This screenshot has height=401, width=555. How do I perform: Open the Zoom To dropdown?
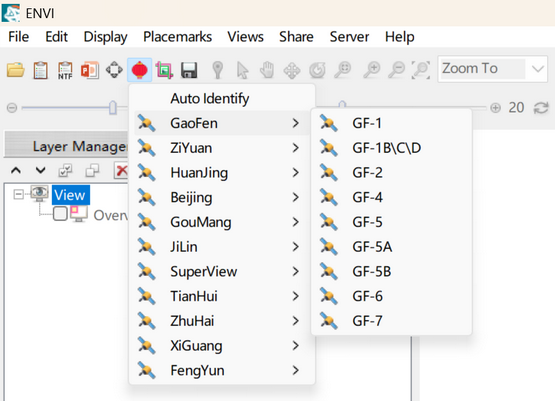[537, 69]
